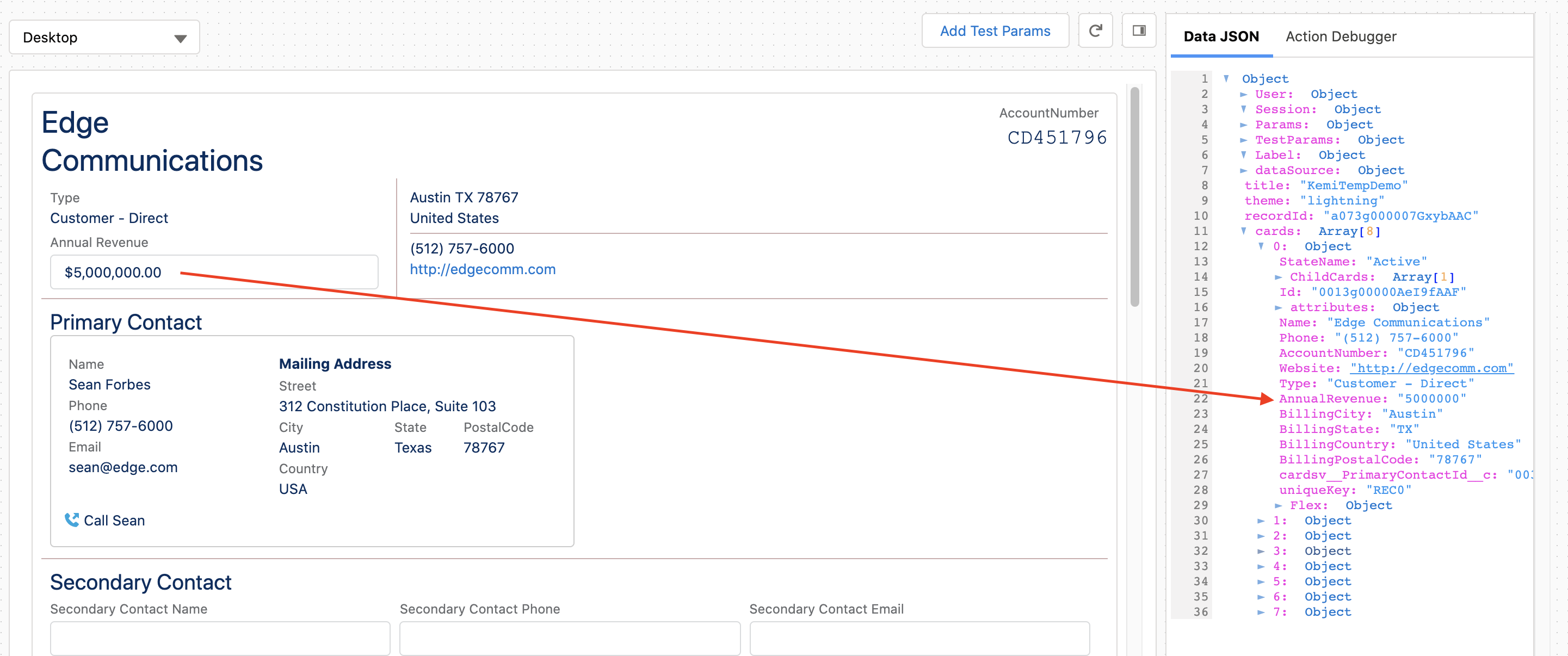Click Add Test Params button

[995, 31]
